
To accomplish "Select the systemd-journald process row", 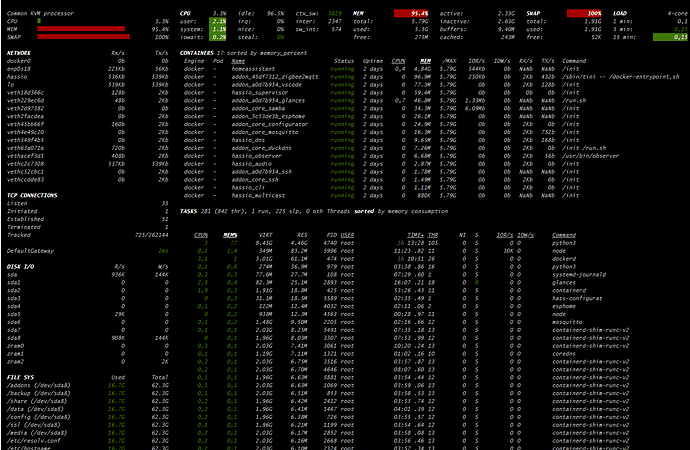I will pos(400,274).
